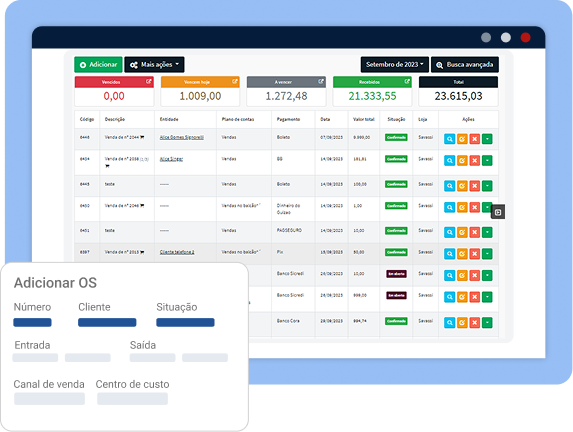Delete the Pix payment entry
Screen dimensions: 573x432
pos(475,254)
